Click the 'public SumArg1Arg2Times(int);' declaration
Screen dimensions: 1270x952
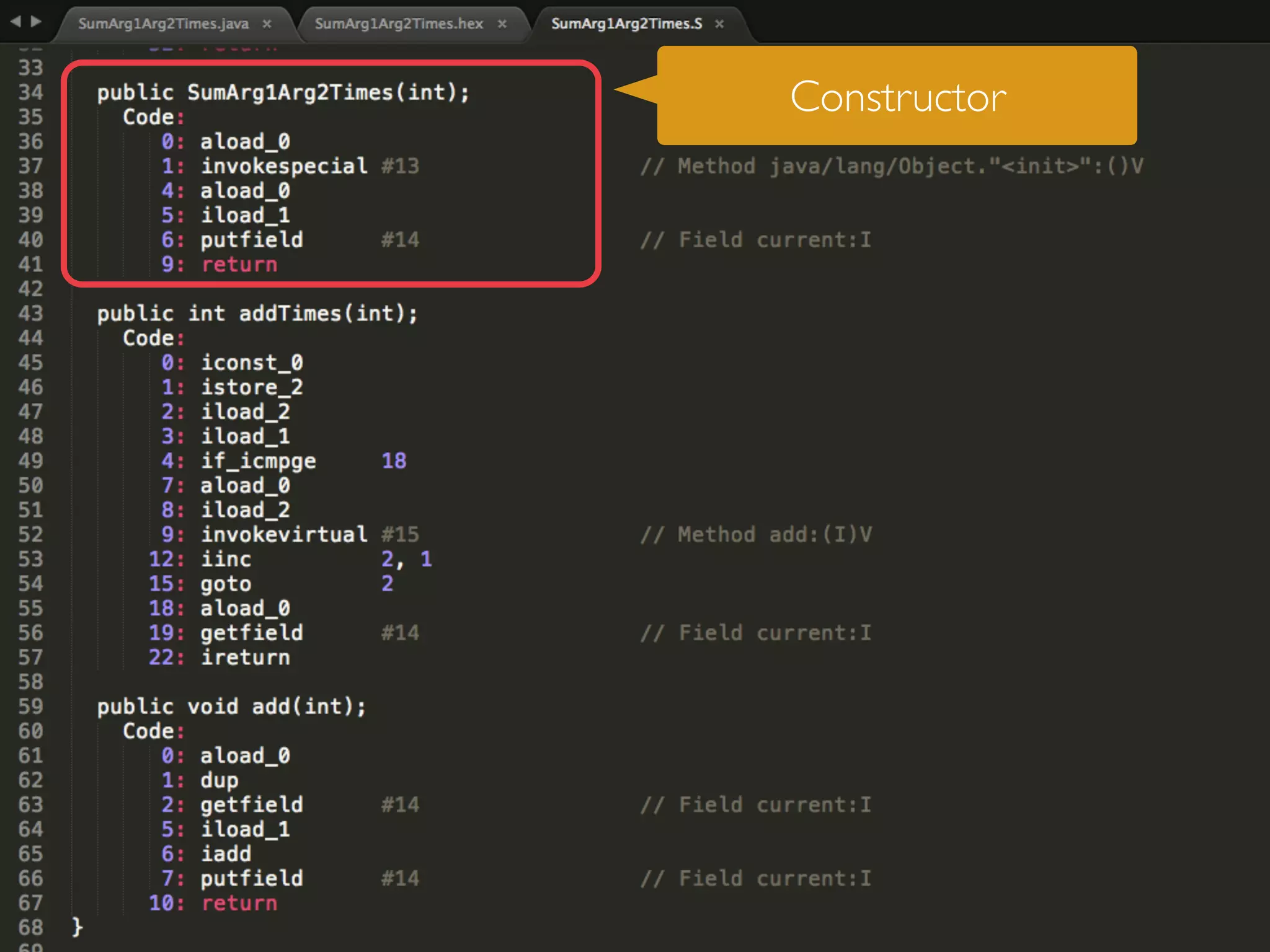click(x=283, y=93)
